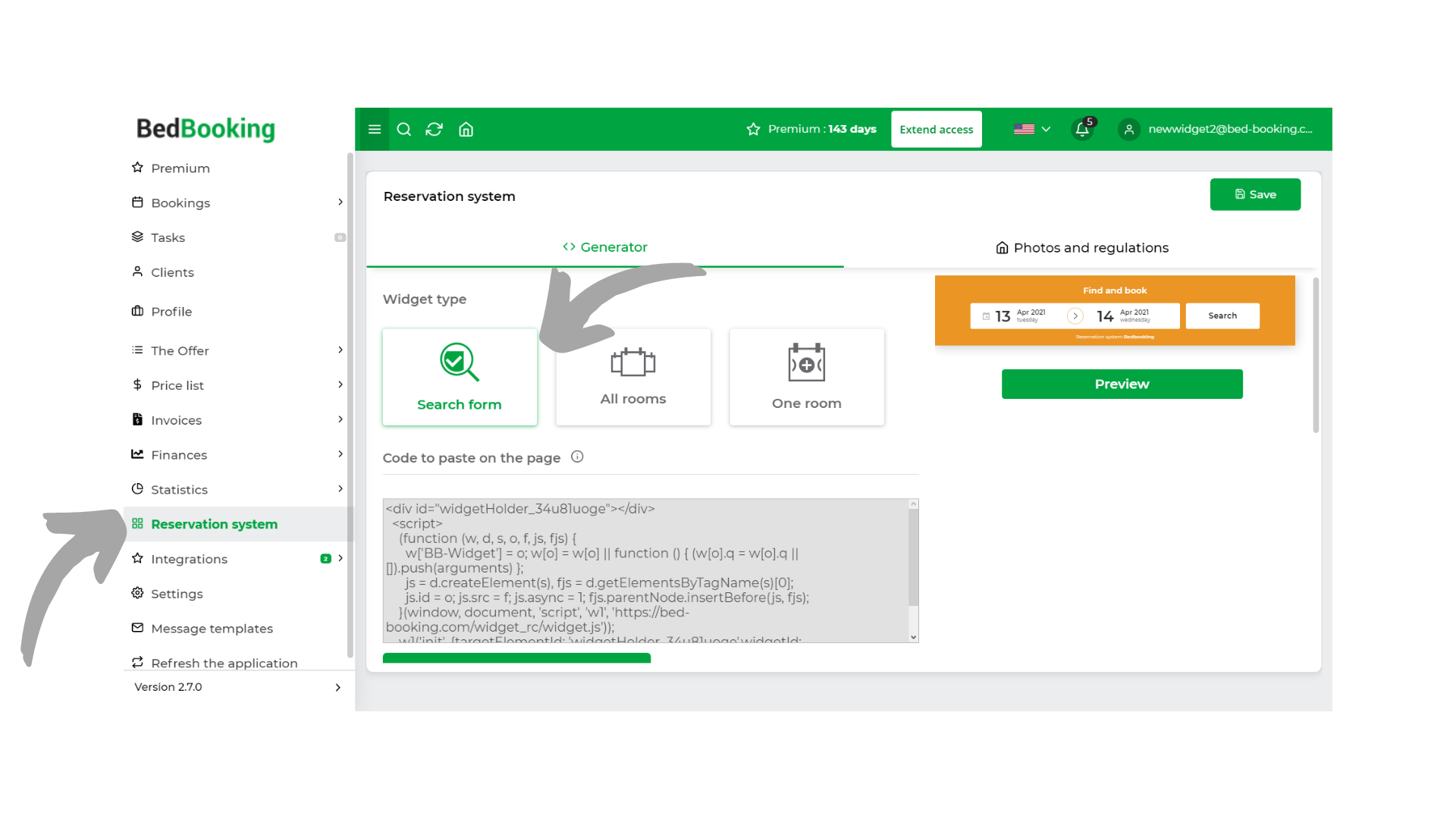Click the Tasks counter badge
The width and height of the screenshot is (1456, 819).
click(340, 238)
